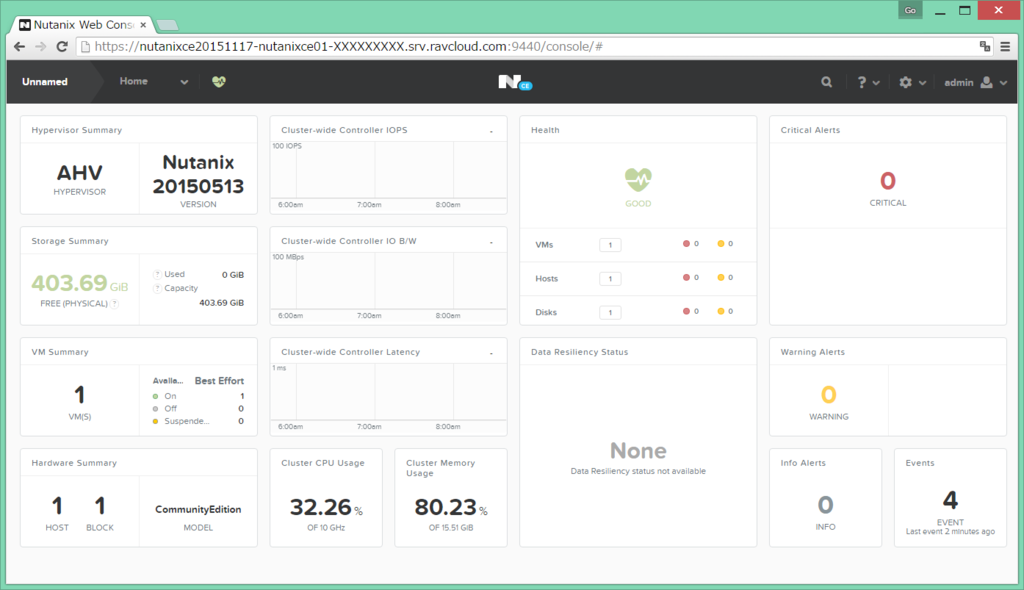Screen dimensions: 1024x590
Task: Reload the page with refresh icon
Action: [x=62, y=46]
